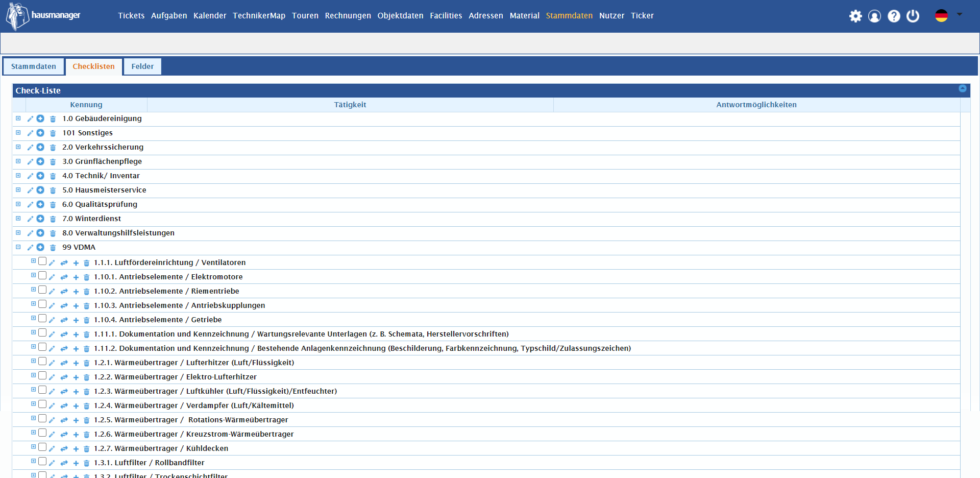The image size is (980, 478).
Task: Click the link arrows icon for 1.10.2. Riementriebe
Action: coord(64,291)
